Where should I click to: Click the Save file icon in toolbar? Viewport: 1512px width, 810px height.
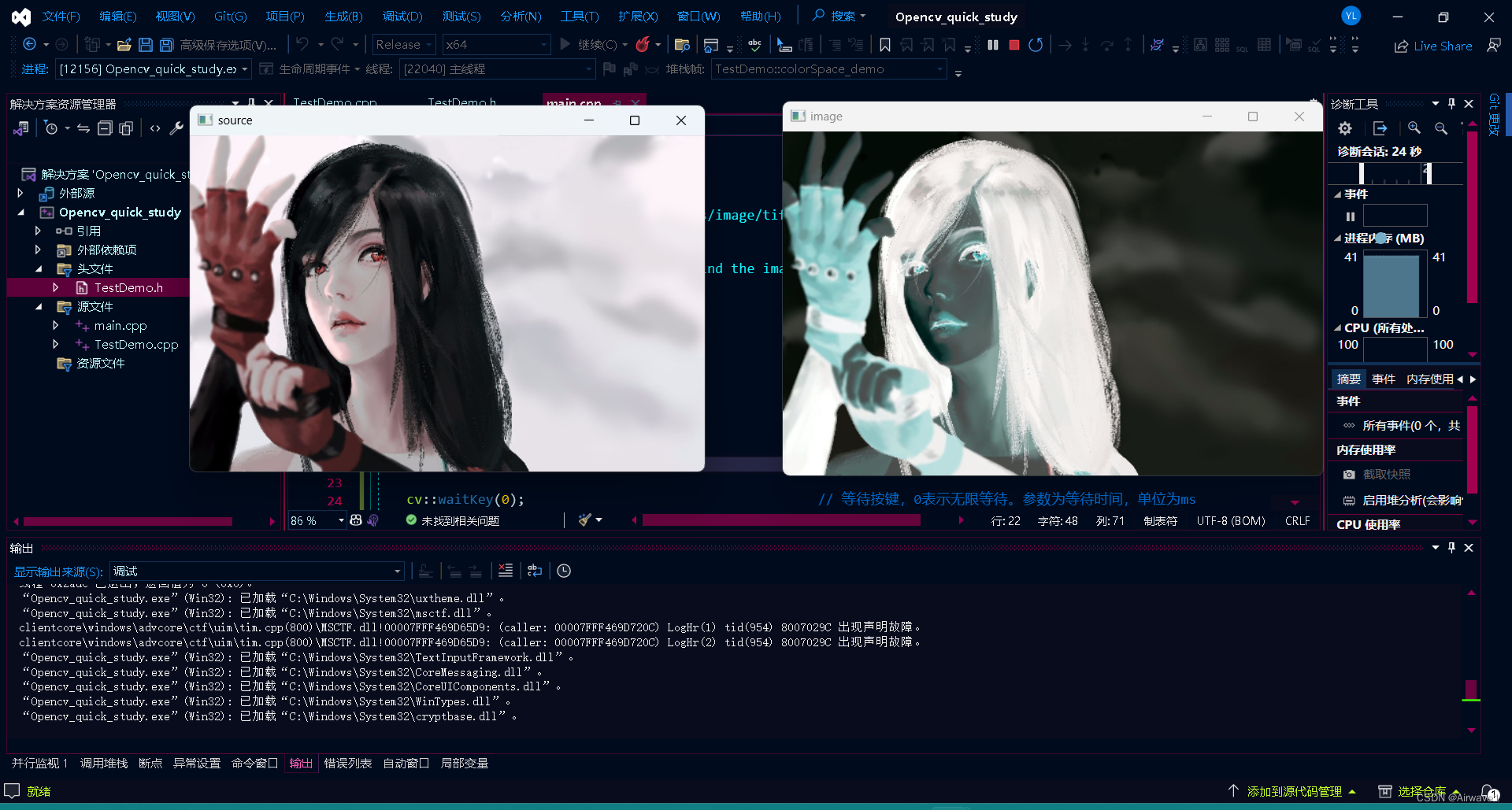(146, 45)
